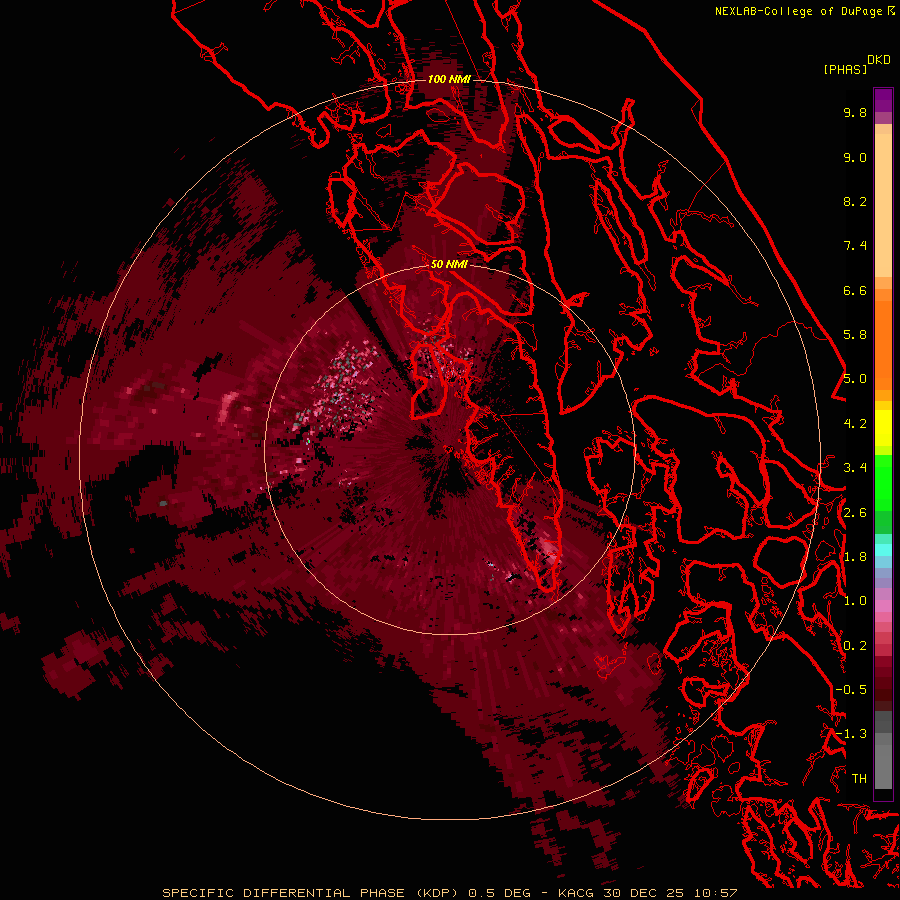Click the 5.8 scale value
The width and height of the screenshot is (900, 900).
click(x=855, y=335)
